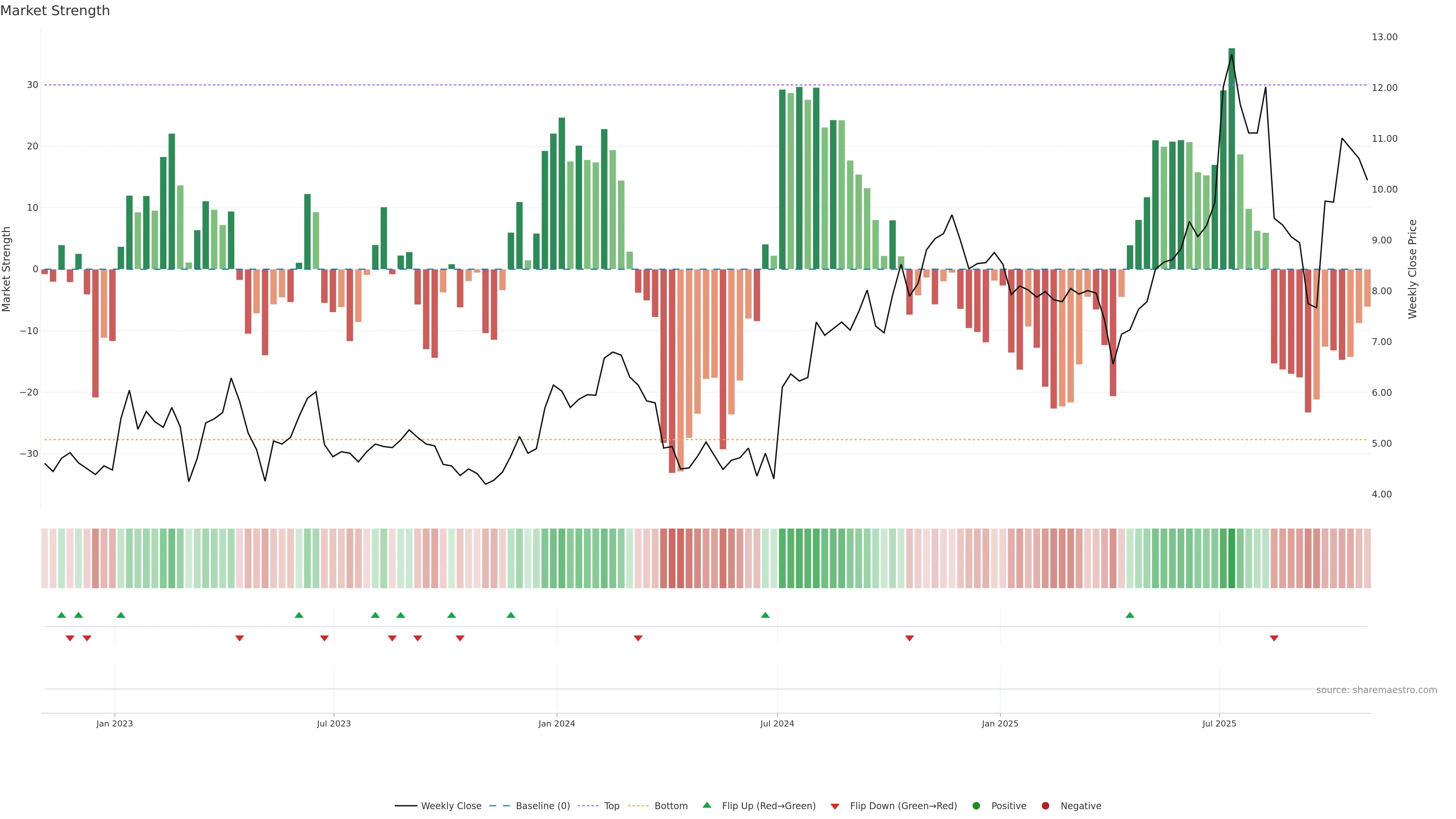Click Flip Down red triangle legend icon

pyautogui.click(x=835, y=806)
